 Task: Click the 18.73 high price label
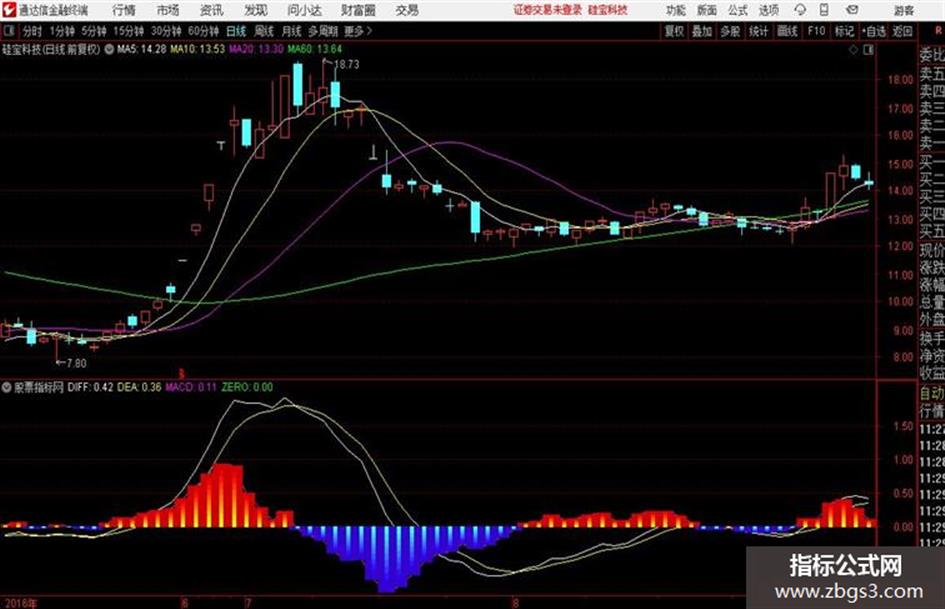[x=347, y=65]
